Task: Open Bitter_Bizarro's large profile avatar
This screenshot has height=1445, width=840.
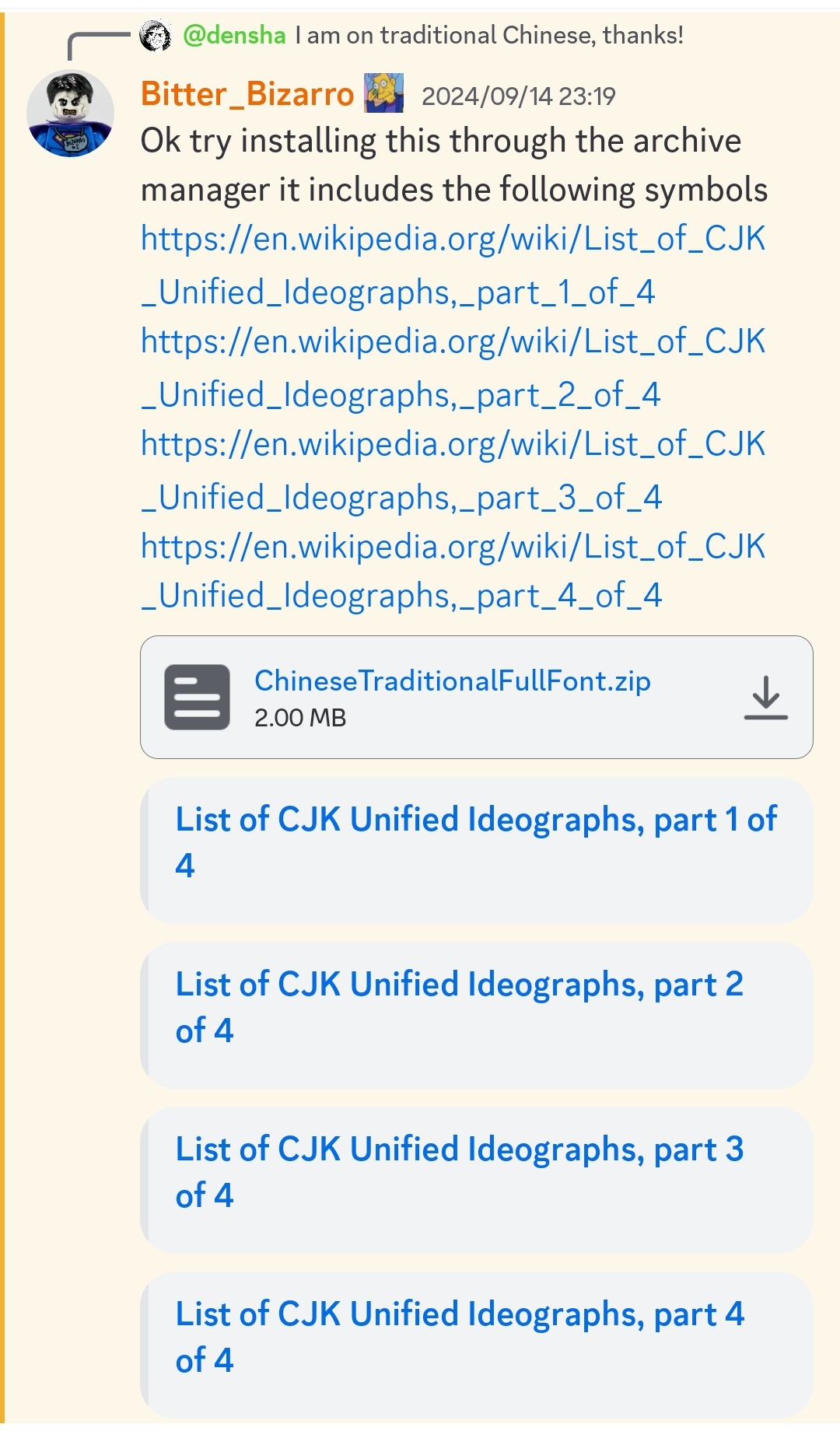Action: pos(70,114)
